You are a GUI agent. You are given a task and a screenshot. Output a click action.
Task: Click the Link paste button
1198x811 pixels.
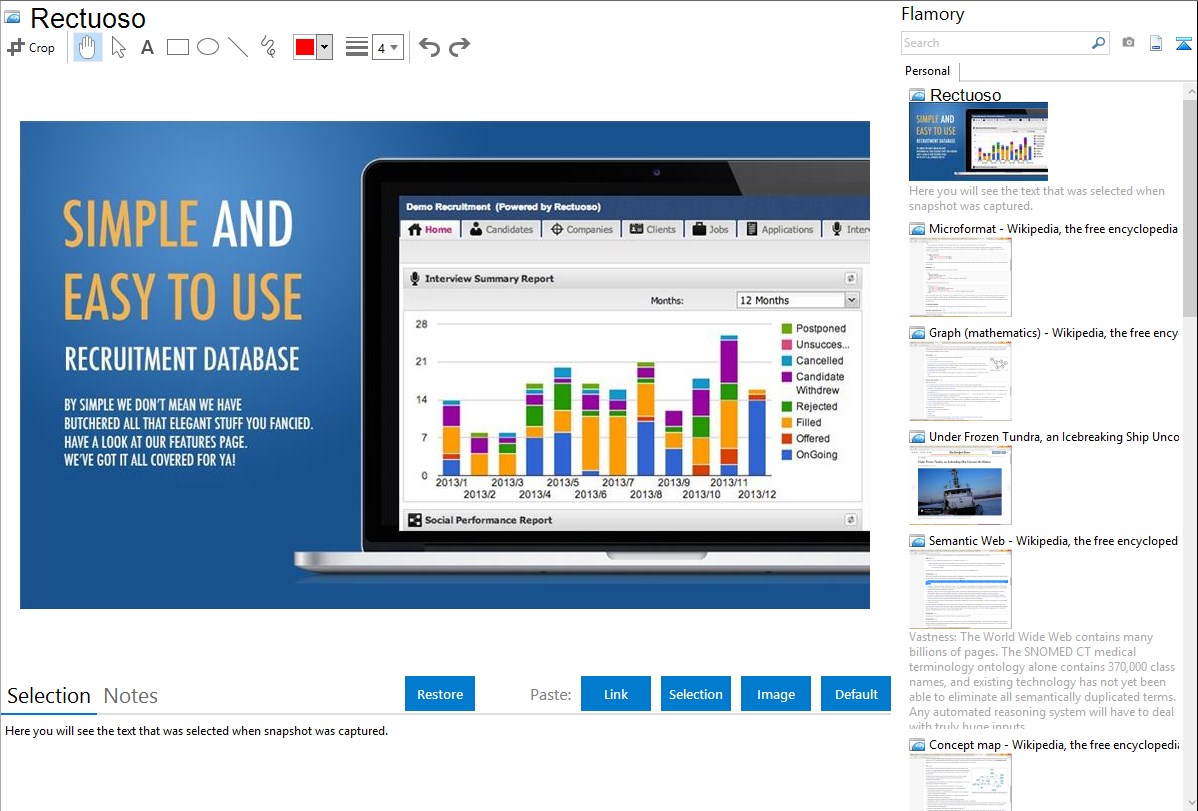pos(616,693)
